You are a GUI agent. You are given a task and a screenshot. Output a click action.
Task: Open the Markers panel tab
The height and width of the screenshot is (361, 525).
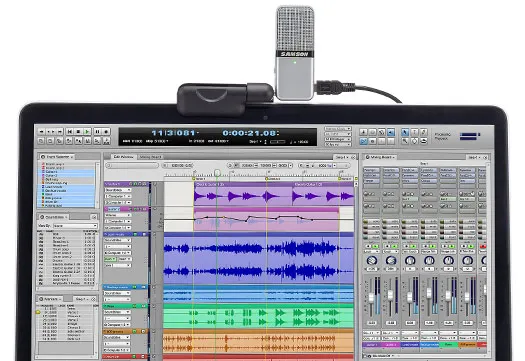coord(50,299)
